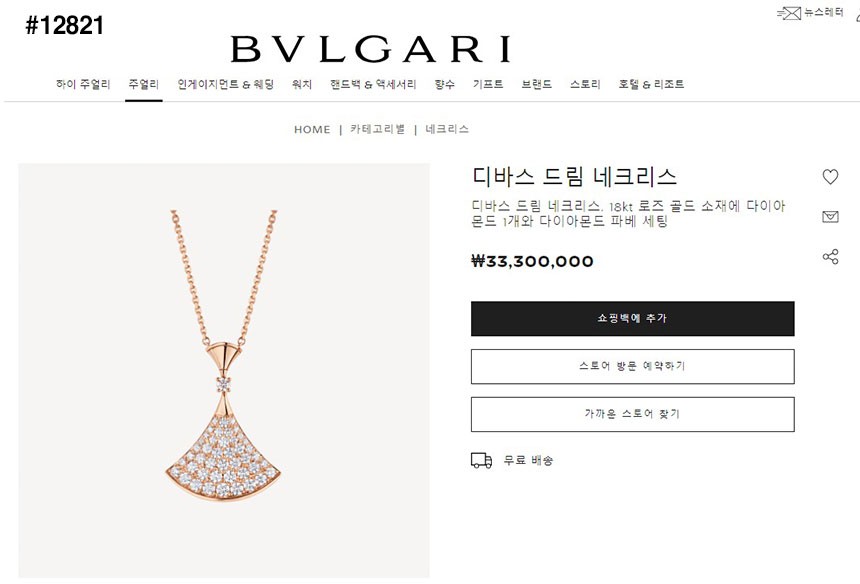This screenshot has height=584, width=860.
Task: Click the envelope email icon beside product
Action: click(x=830, y=217)
